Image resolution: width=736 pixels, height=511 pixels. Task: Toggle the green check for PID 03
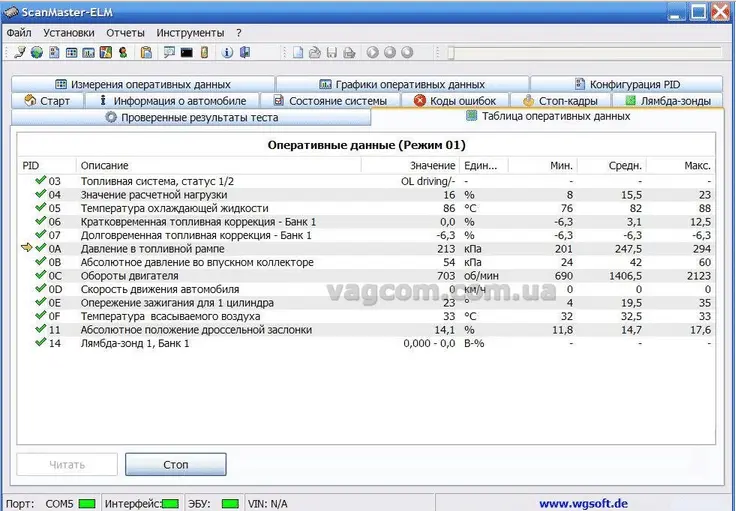click(40, 180)
